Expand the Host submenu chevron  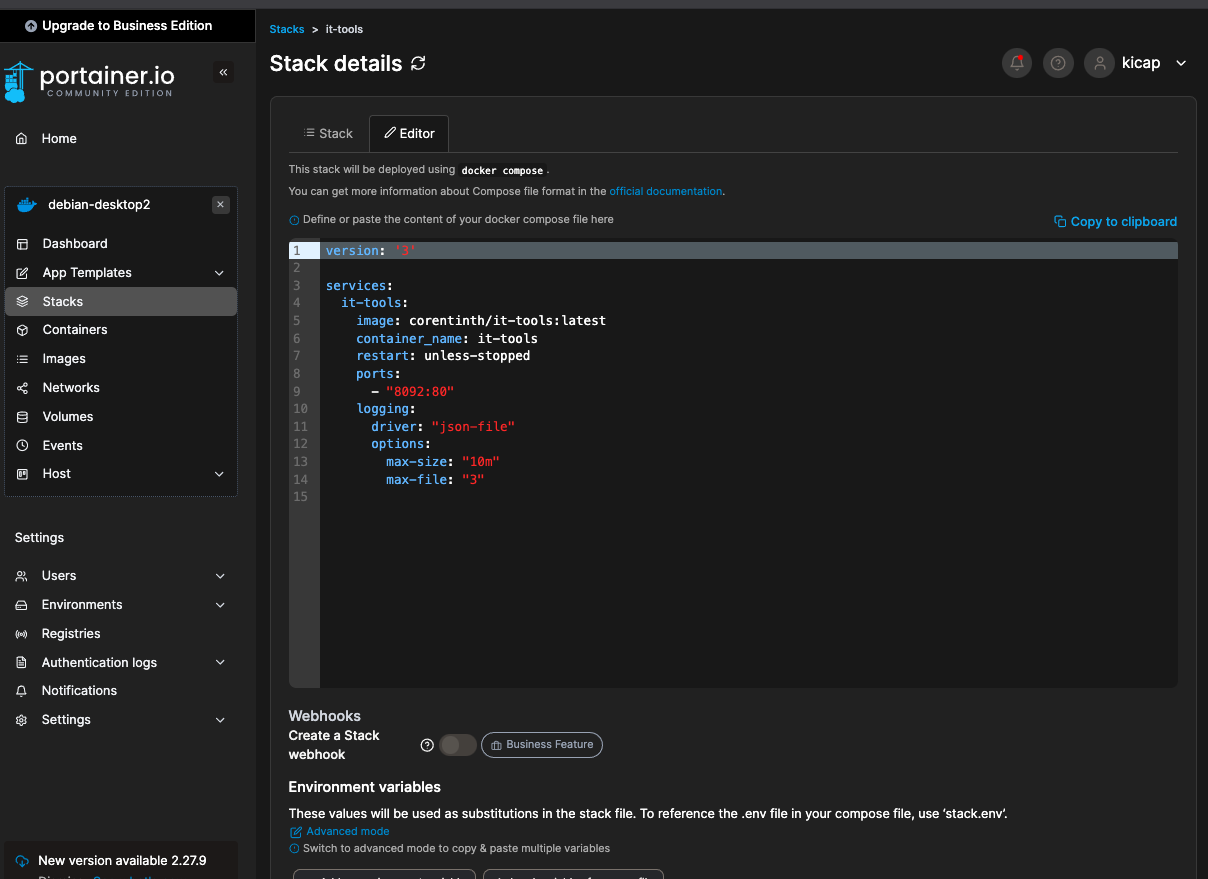(220, 474)
